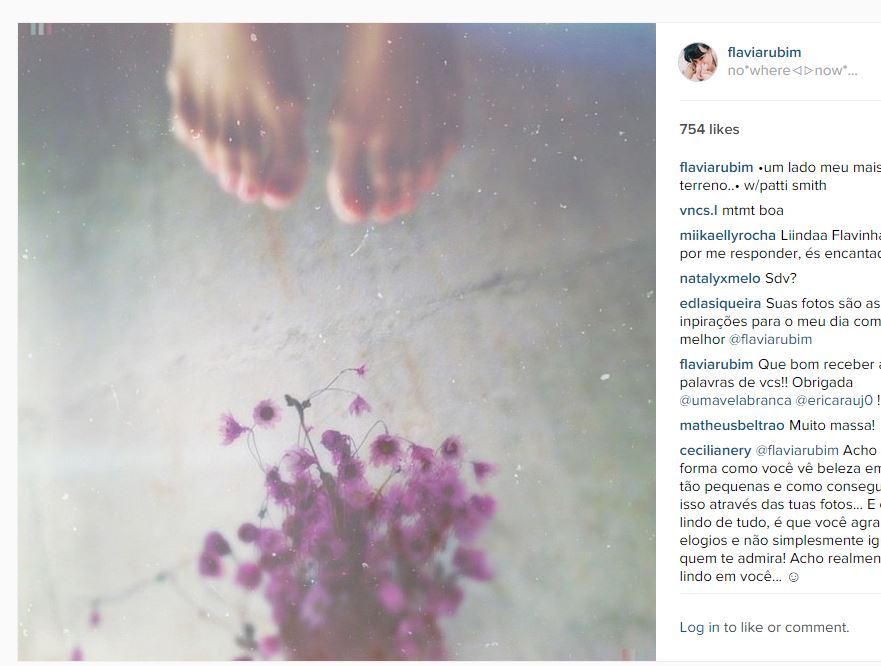Open flaviarubim's profile avatar picture

[x=698, y=61]
